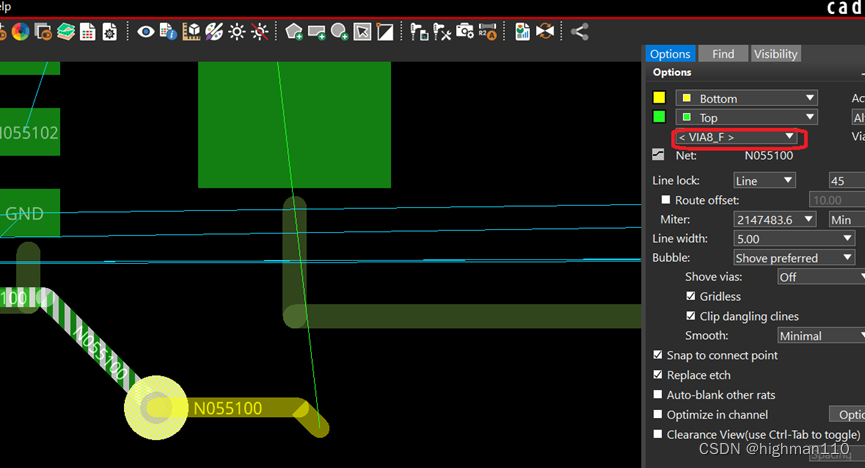Switch to the Find tab

(723, 54)
